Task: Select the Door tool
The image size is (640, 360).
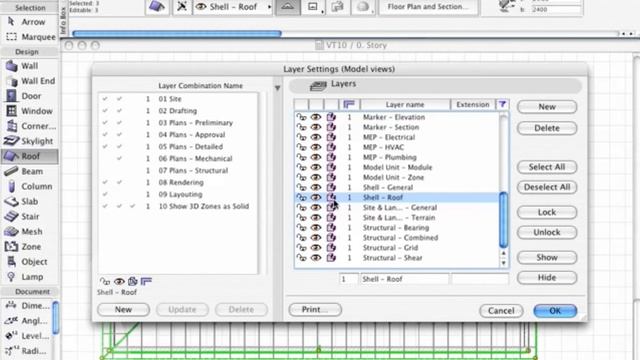Action: (x=24, y=96)
